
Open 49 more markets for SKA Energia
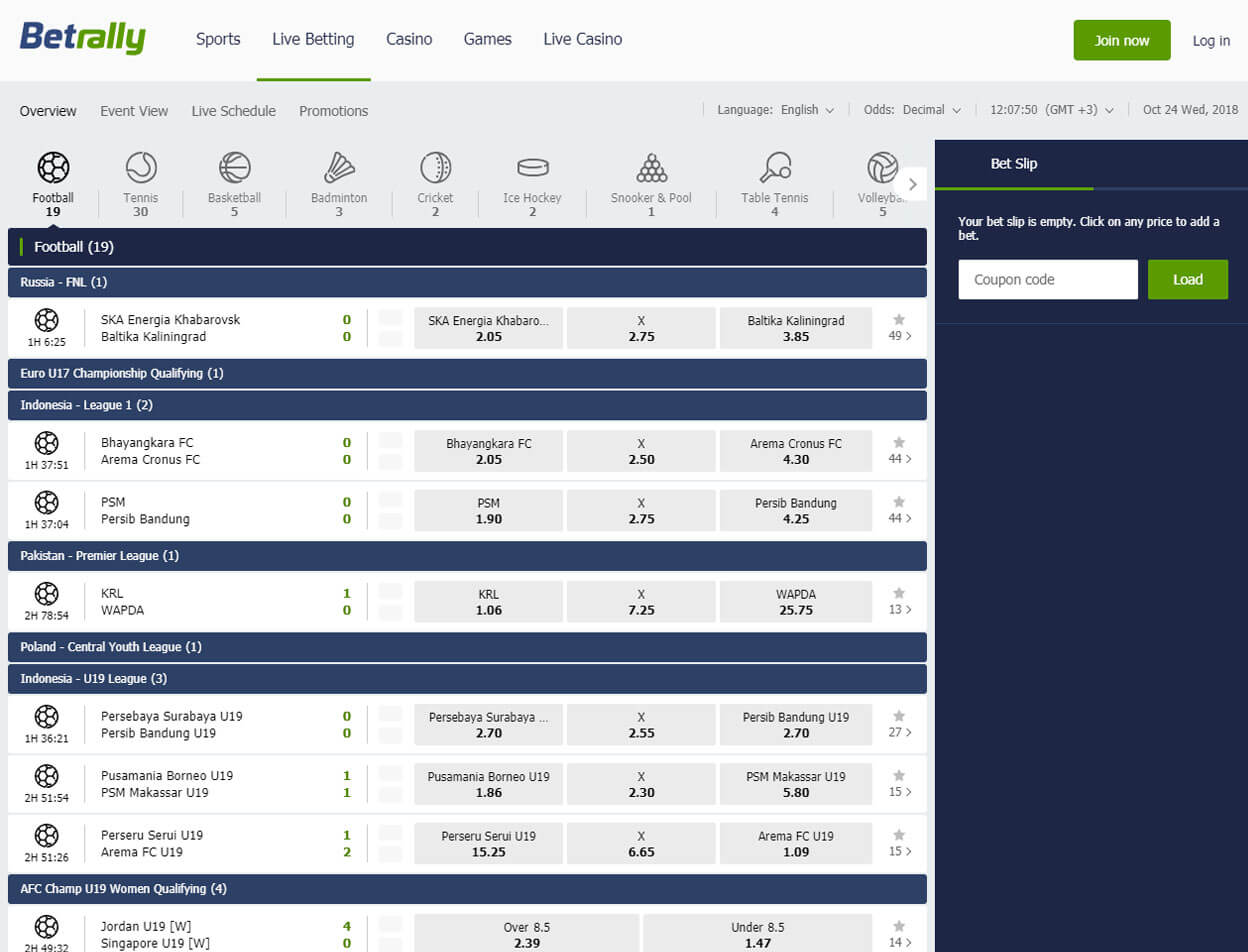(900, 336)
